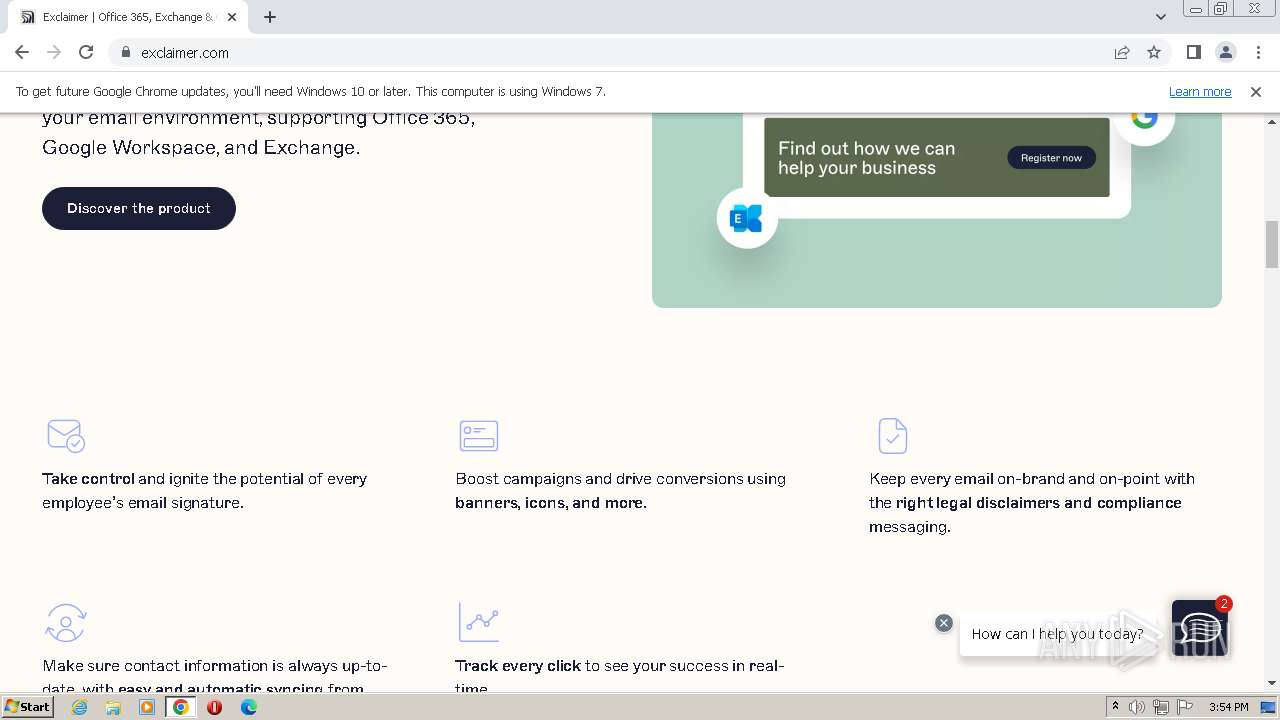The width and height of the screenshot is (1280, 720).
Task: Open a new browser tab
Action: point(270,17)
